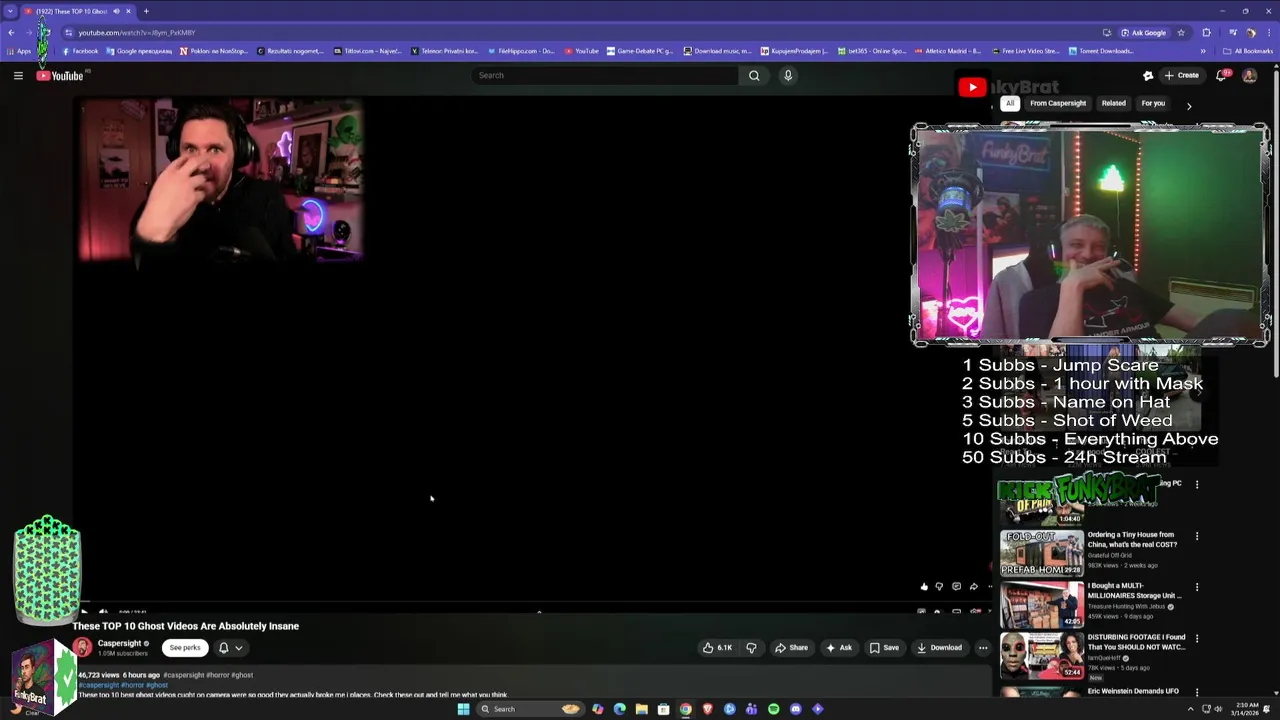Open the Tiny House from China video thumbnail
The image size is (1280, 720).
(x=1041, y=553)
